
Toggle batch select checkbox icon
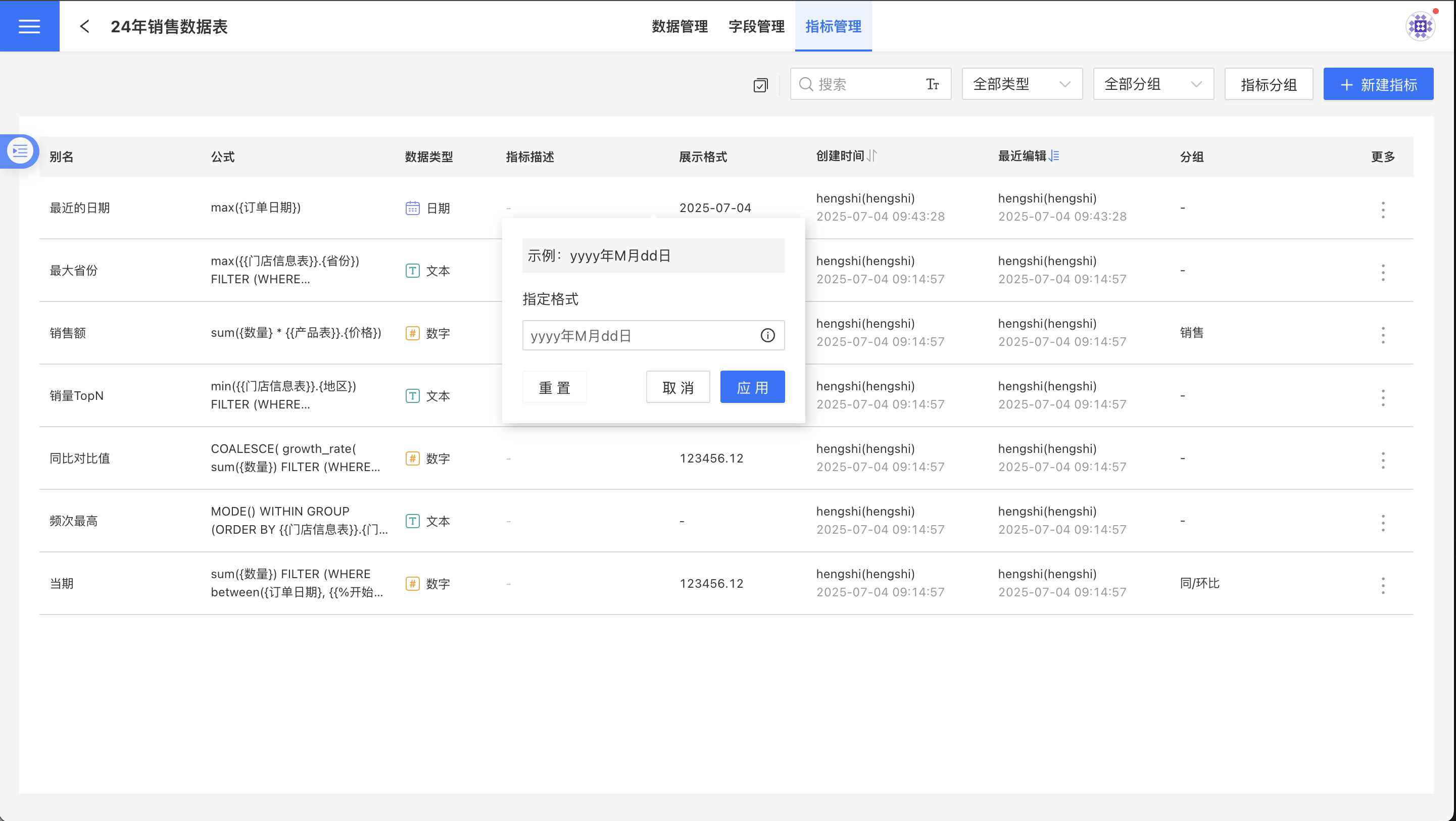pyautogui.click(x=760, y=85)
